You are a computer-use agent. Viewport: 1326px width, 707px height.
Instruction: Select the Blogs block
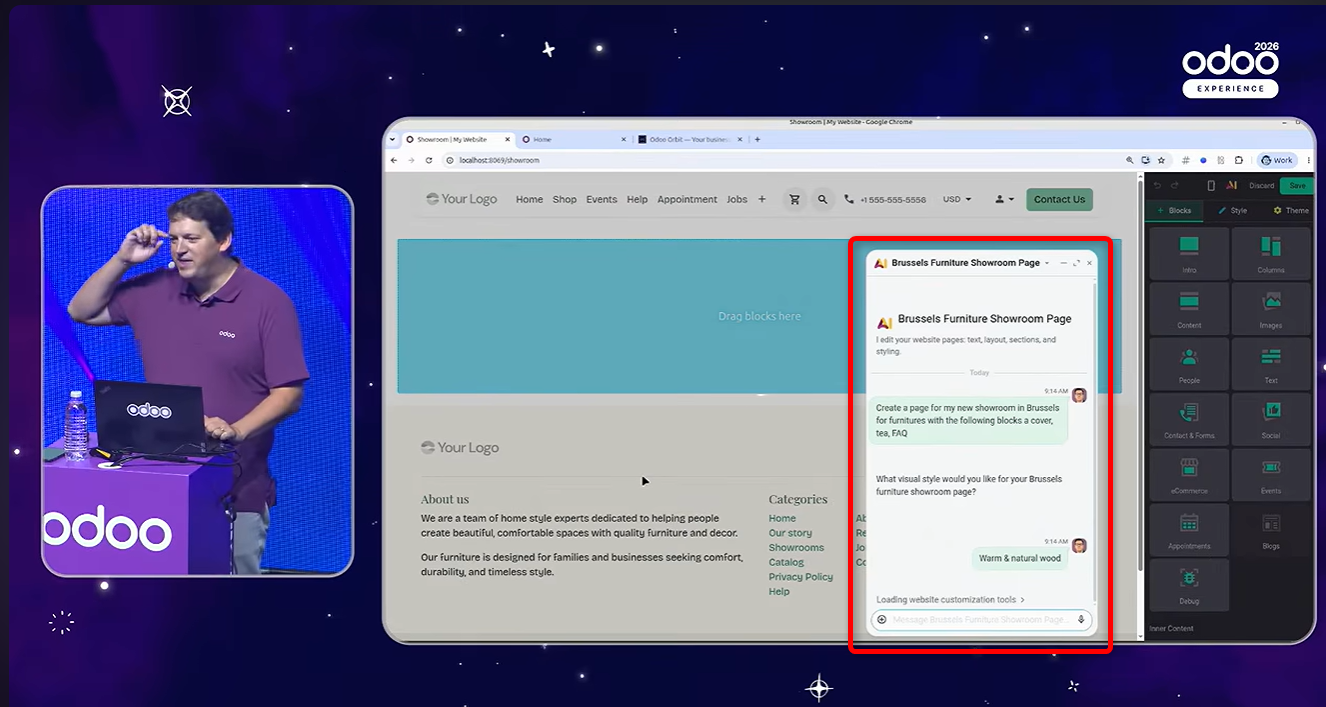[1271, 529]
